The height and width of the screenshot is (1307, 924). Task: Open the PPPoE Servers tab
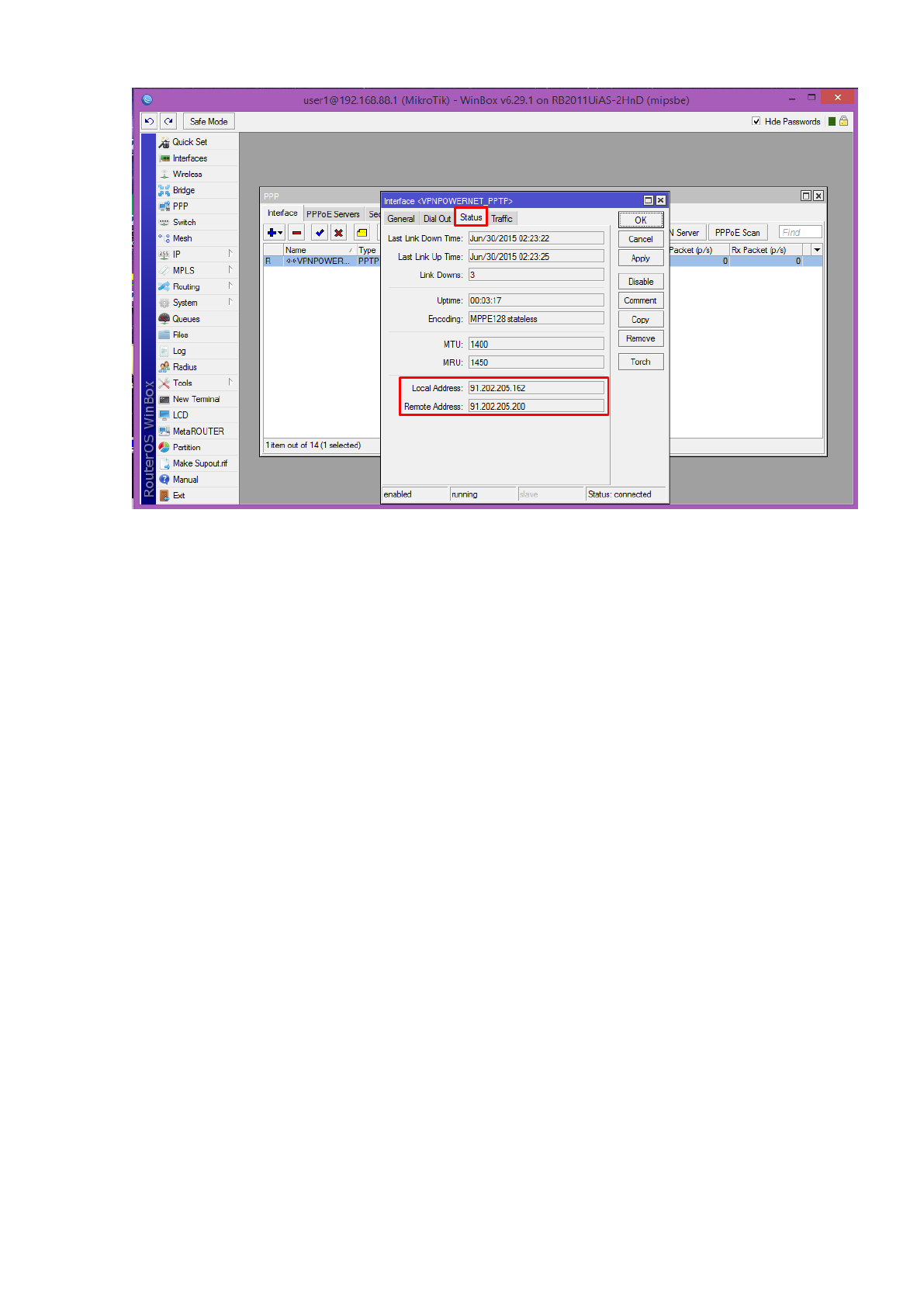pyautogui.click(x=333, y=214)
